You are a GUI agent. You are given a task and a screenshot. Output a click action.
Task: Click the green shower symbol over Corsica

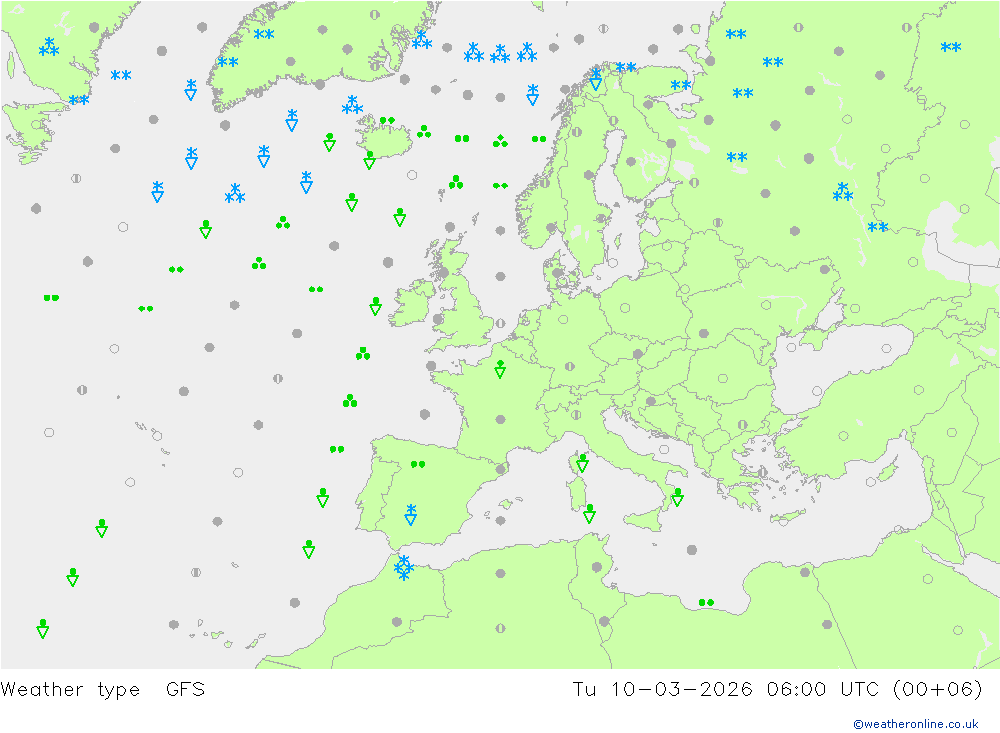(x=582, y=463)
